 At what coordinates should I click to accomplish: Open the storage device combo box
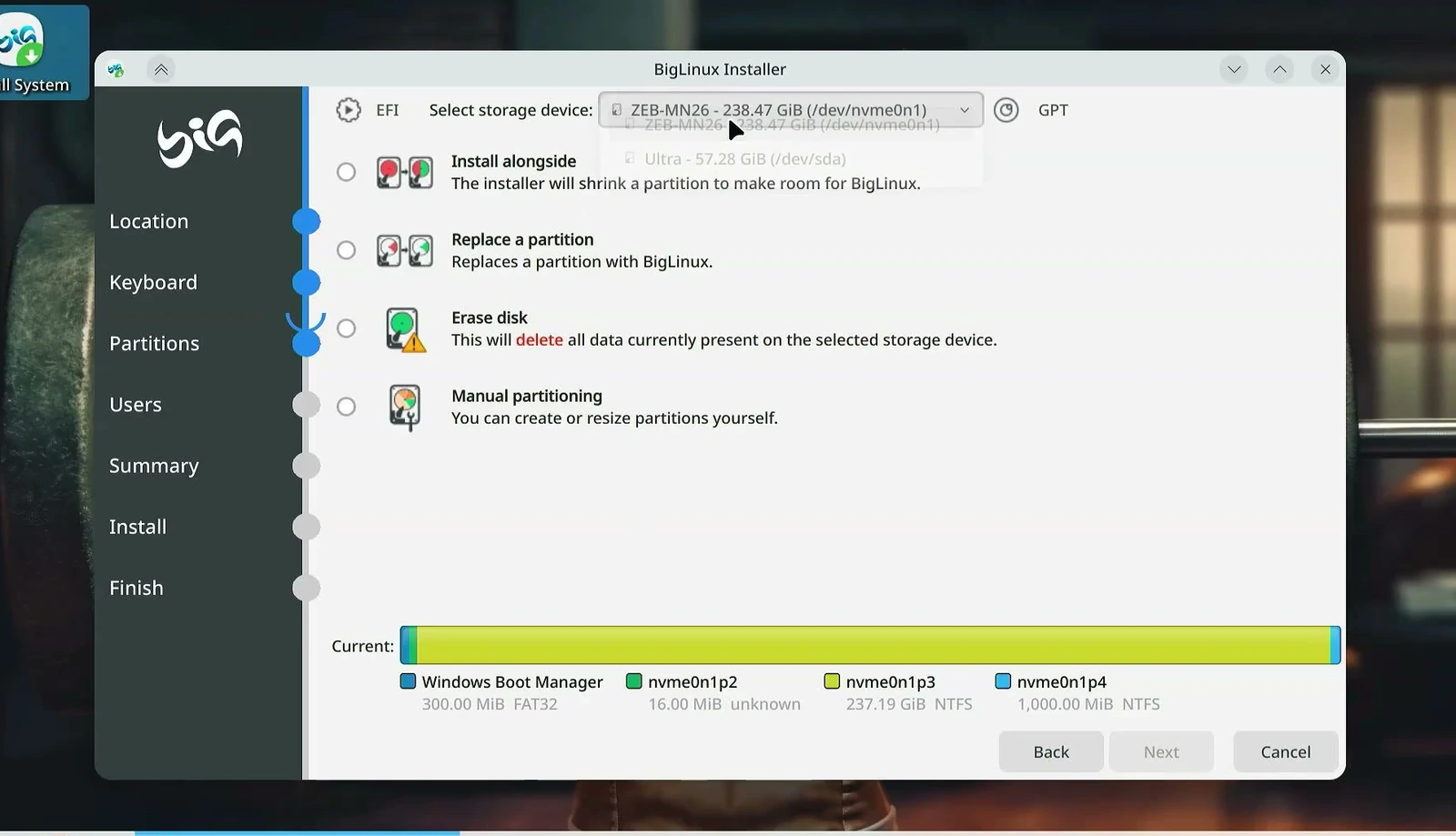[790, 110]
